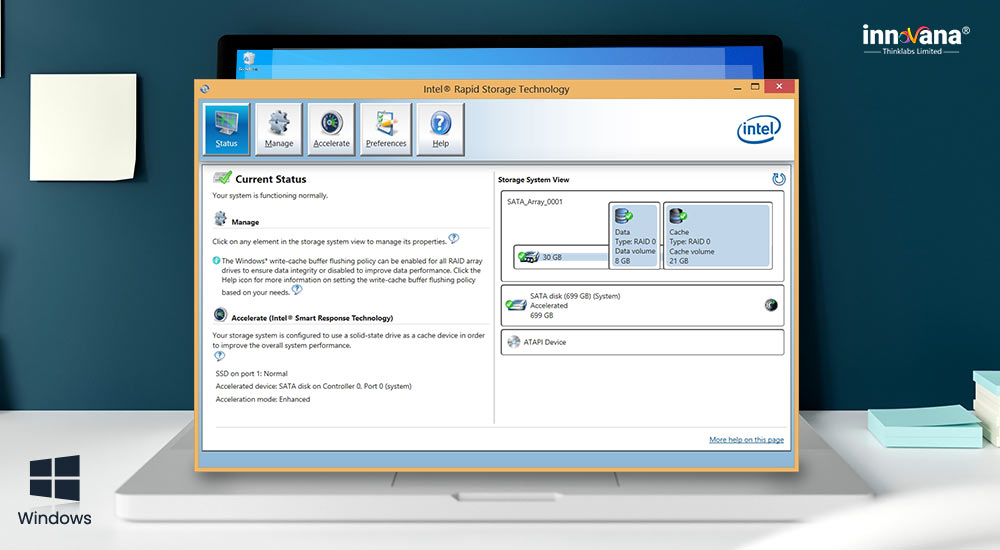Click the Storage System View heading
This screenshot has height=550, width=1000.
tap(533, 180)
